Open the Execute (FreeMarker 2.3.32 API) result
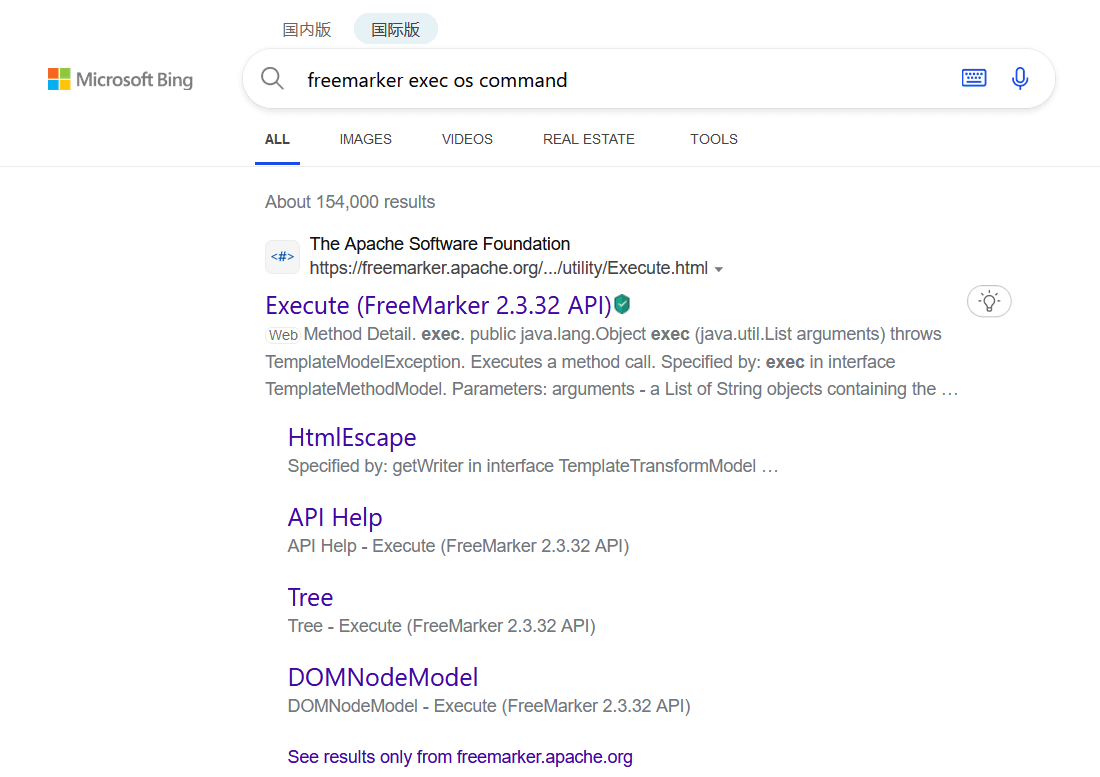The image size is (1100, 777). [x=438, y=305]
